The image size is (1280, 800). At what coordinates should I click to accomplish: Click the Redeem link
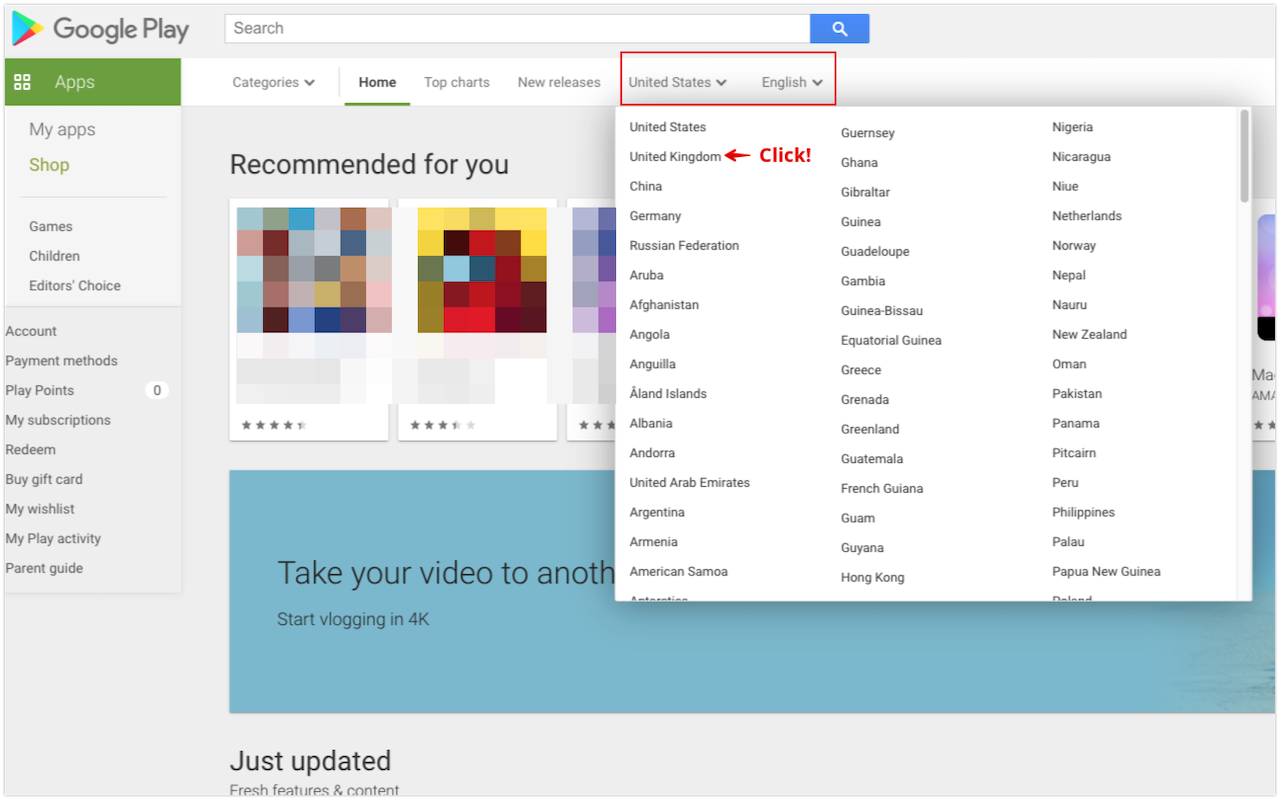[31, 450]
